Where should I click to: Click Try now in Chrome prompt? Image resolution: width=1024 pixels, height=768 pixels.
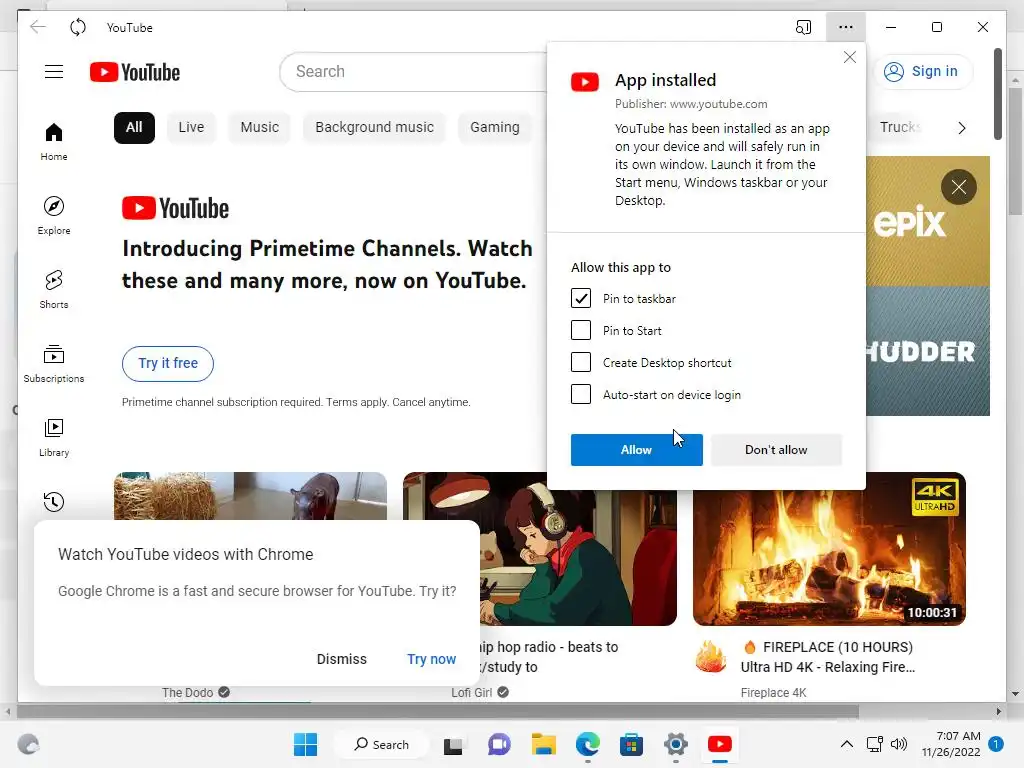click(432, 659)
